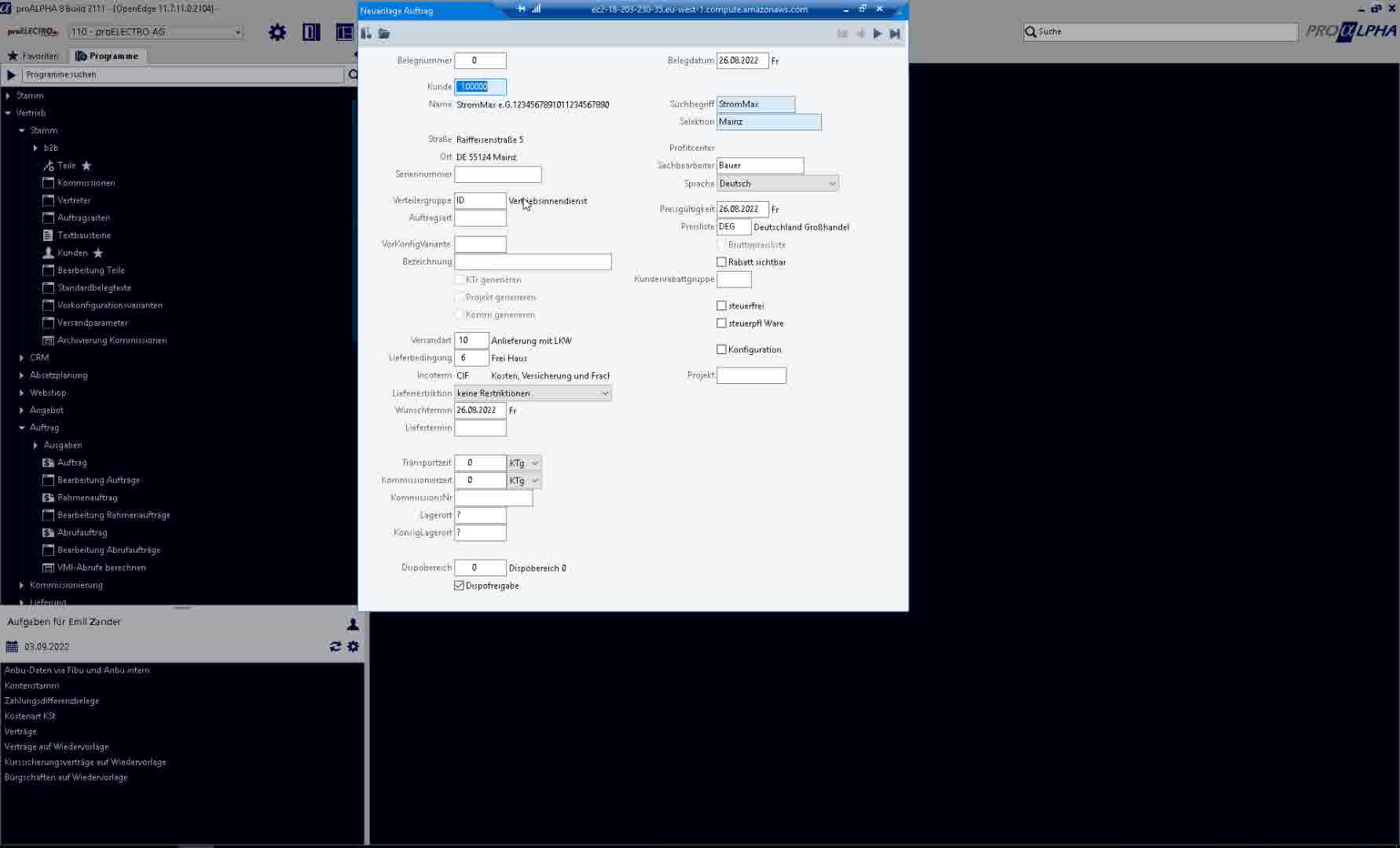
Task: Go to the next record arrow
Action: pyautogui.click(x=878, y=34)
